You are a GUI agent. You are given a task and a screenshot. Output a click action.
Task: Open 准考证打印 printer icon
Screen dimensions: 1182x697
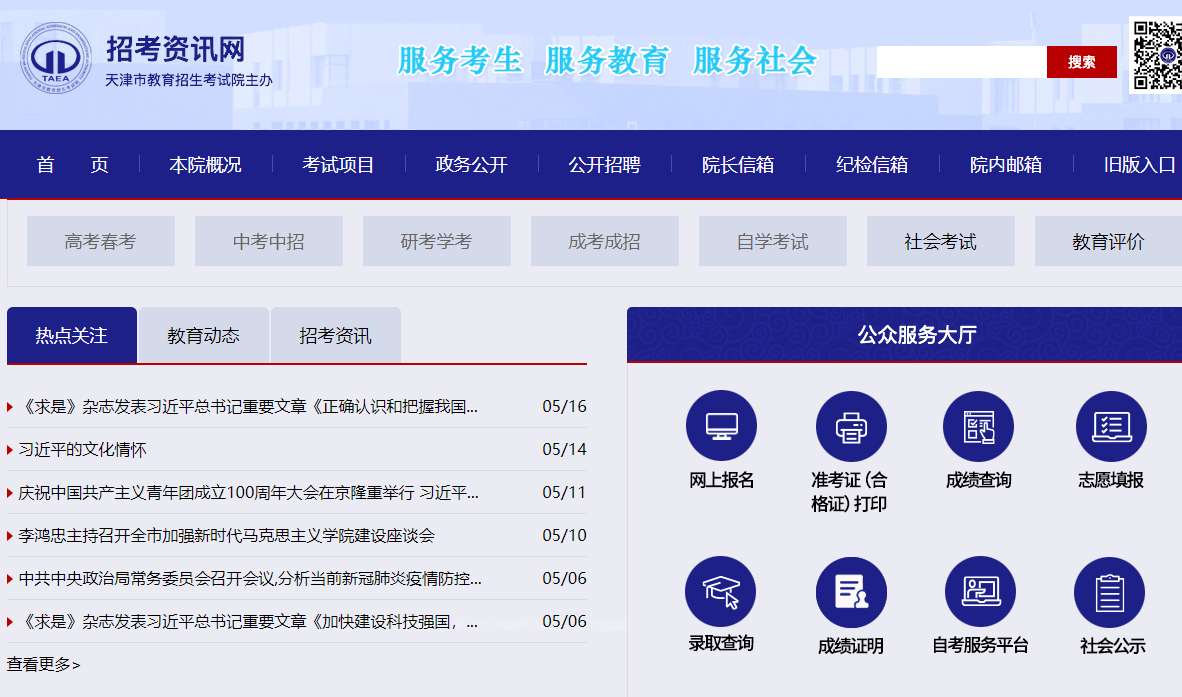click(x=851, y=426)
